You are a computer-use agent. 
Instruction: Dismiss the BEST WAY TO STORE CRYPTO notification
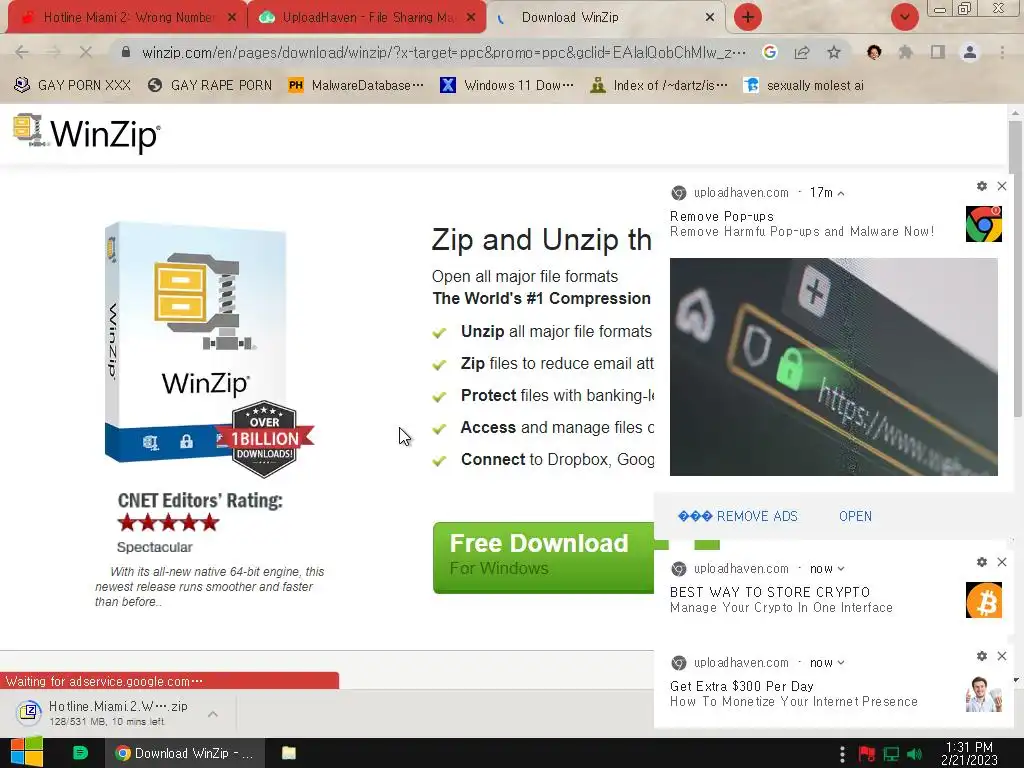1002,562
